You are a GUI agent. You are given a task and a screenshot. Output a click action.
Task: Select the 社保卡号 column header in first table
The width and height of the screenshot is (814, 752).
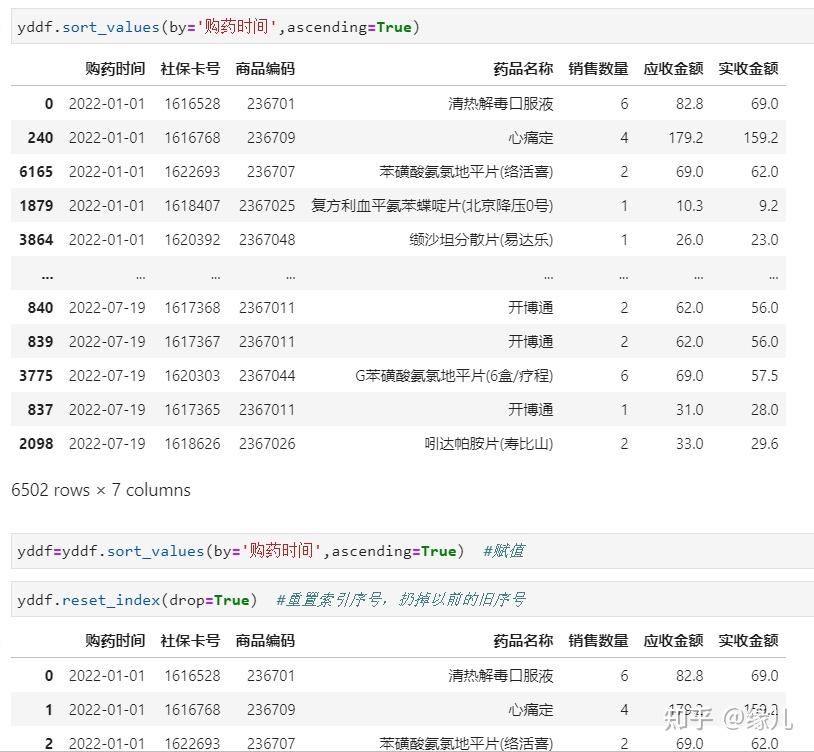point(190,69)
